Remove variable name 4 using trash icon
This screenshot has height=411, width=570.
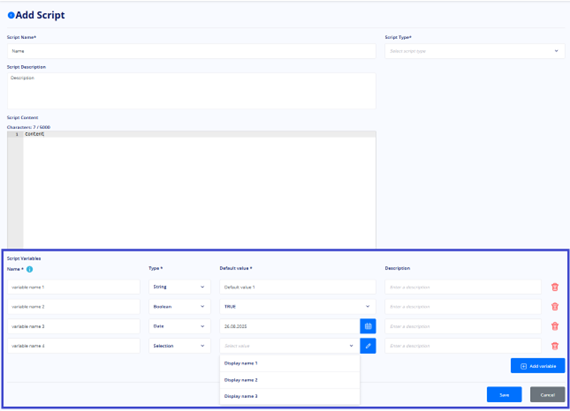point(555,346)
